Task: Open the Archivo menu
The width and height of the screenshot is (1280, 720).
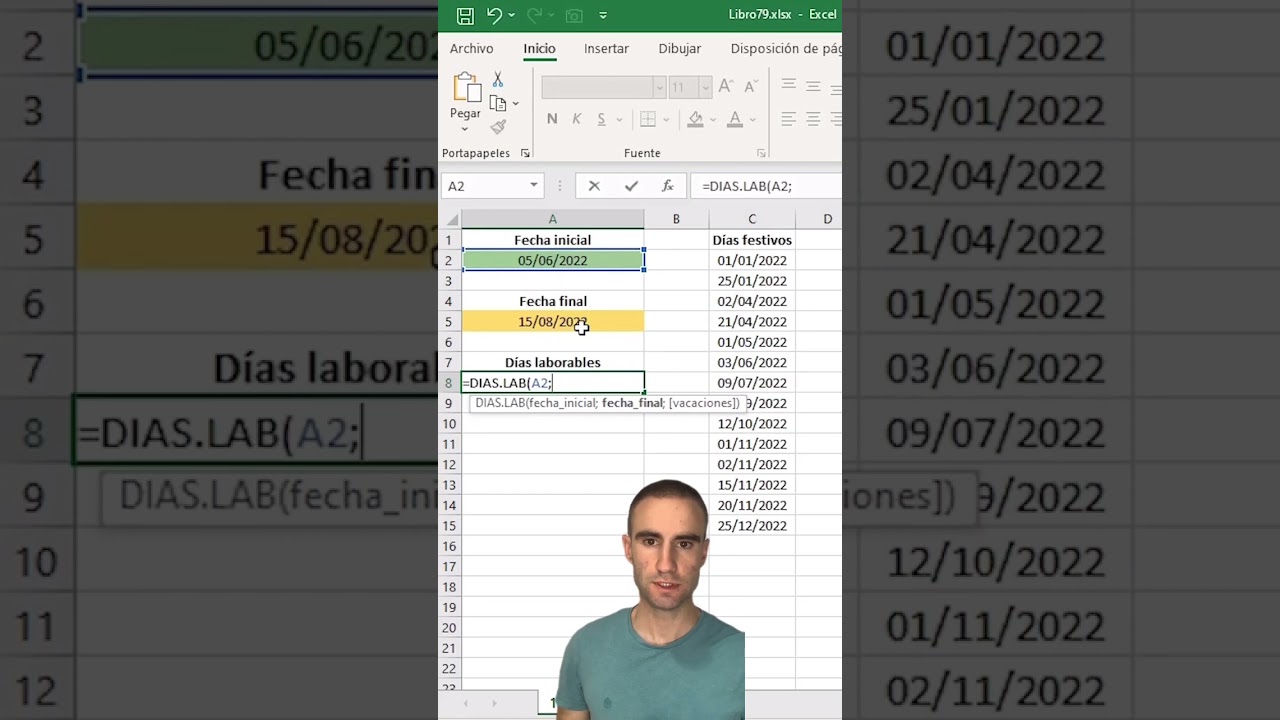Action: (x=471, y=48)
